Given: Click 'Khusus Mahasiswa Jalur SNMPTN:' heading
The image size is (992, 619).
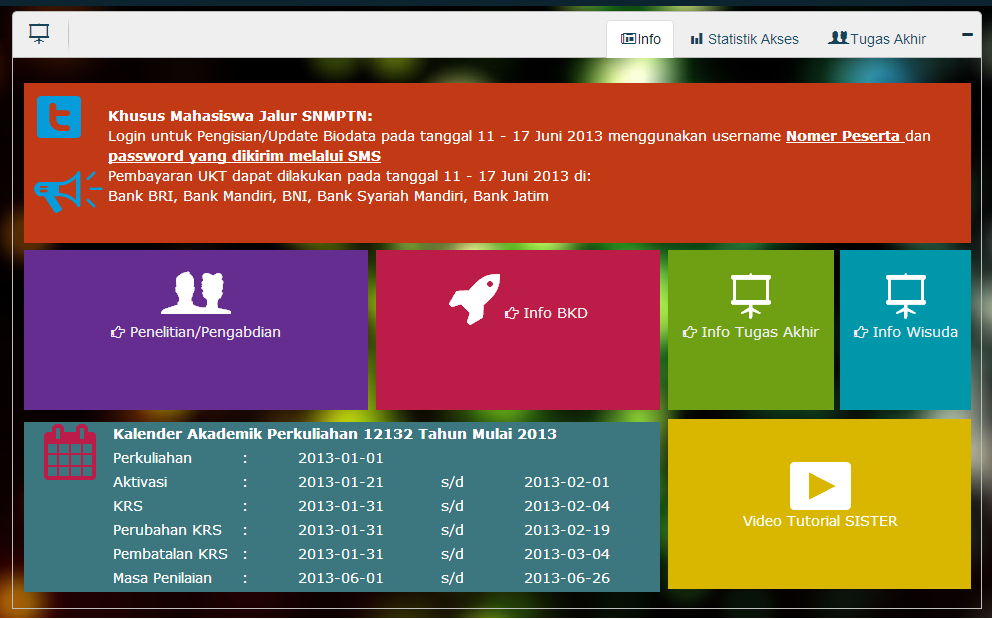Looking at the screenshot, I should click(240, 116).
